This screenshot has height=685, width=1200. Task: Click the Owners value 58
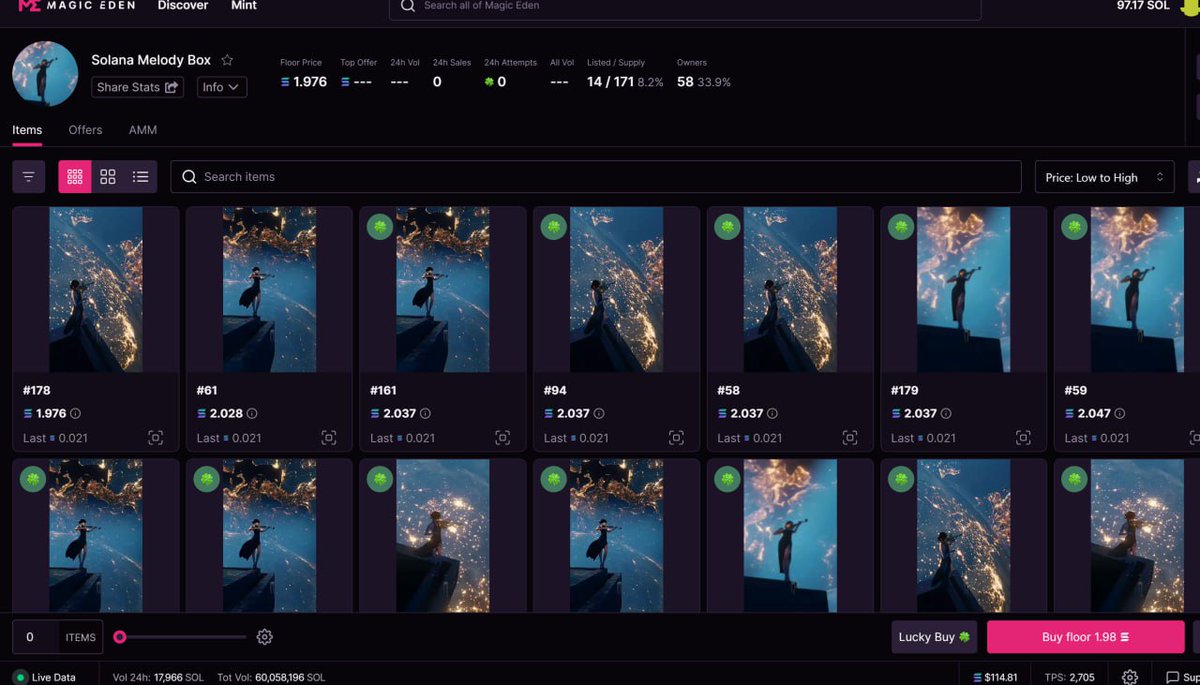point(685,82)
